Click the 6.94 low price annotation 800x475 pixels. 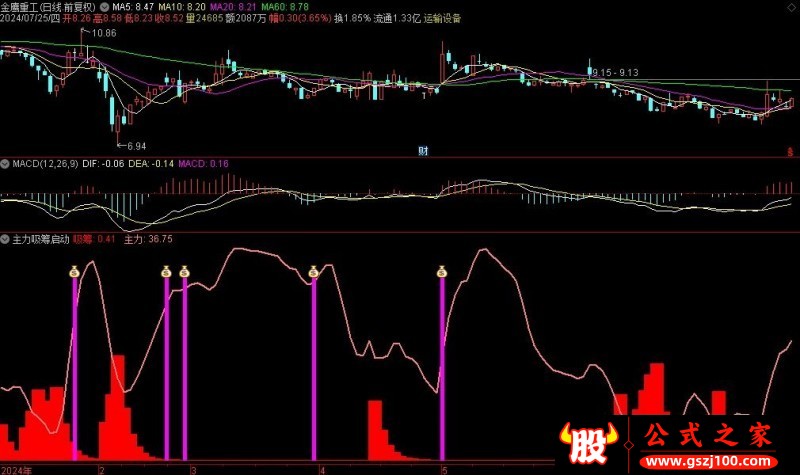pyautogui.click(x=136, y=146)
